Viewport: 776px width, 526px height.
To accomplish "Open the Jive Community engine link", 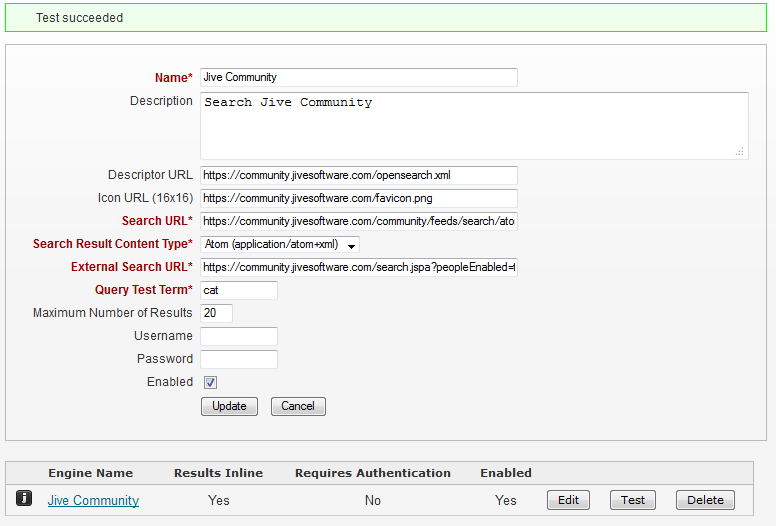I will click(93, 500).
